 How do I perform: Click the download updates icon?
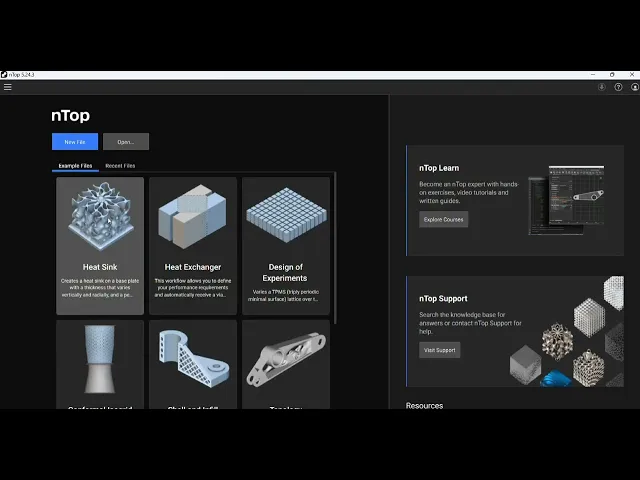[602, 87]
